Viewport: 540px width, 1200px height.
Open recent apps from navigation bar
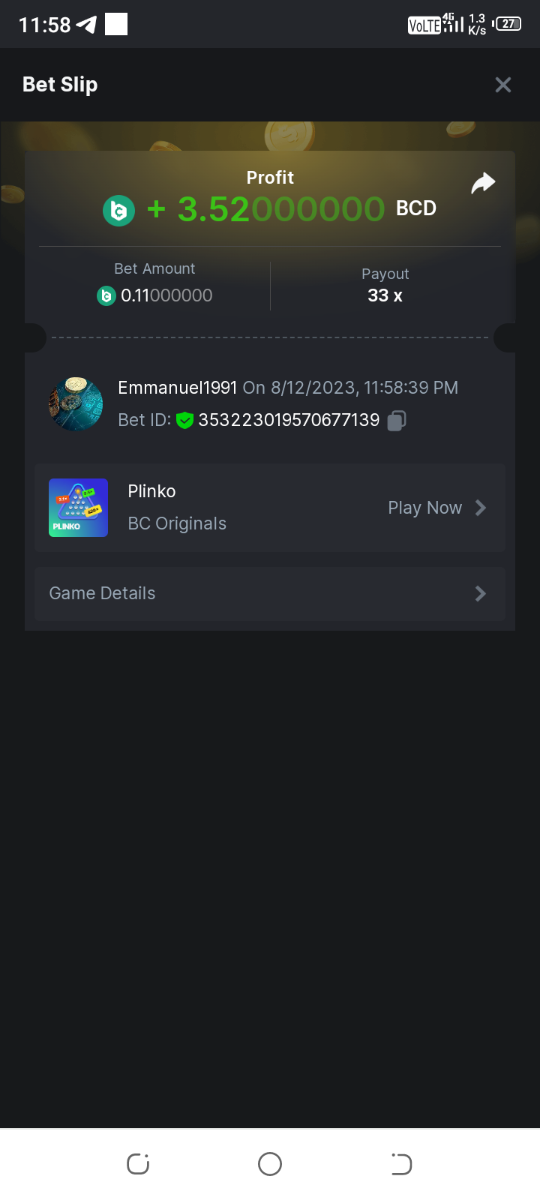coord(138,1164)
